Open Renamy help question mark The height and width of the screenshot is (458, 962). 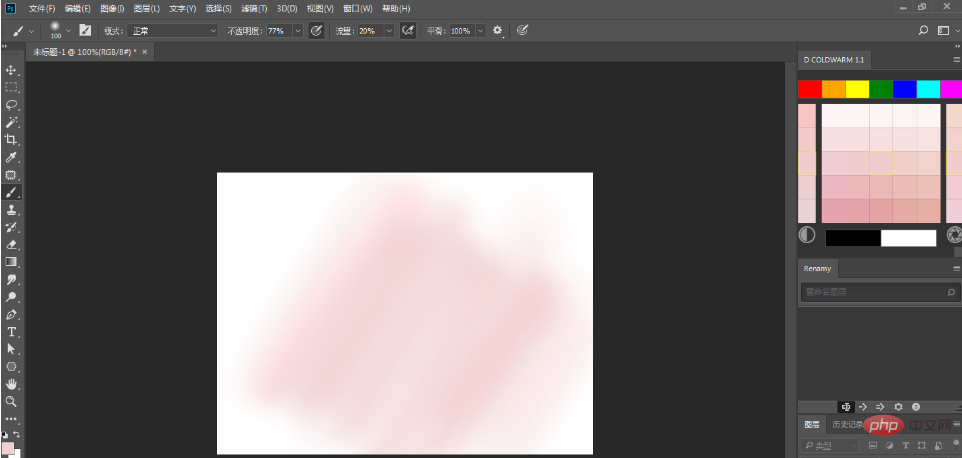coord(916,406)
